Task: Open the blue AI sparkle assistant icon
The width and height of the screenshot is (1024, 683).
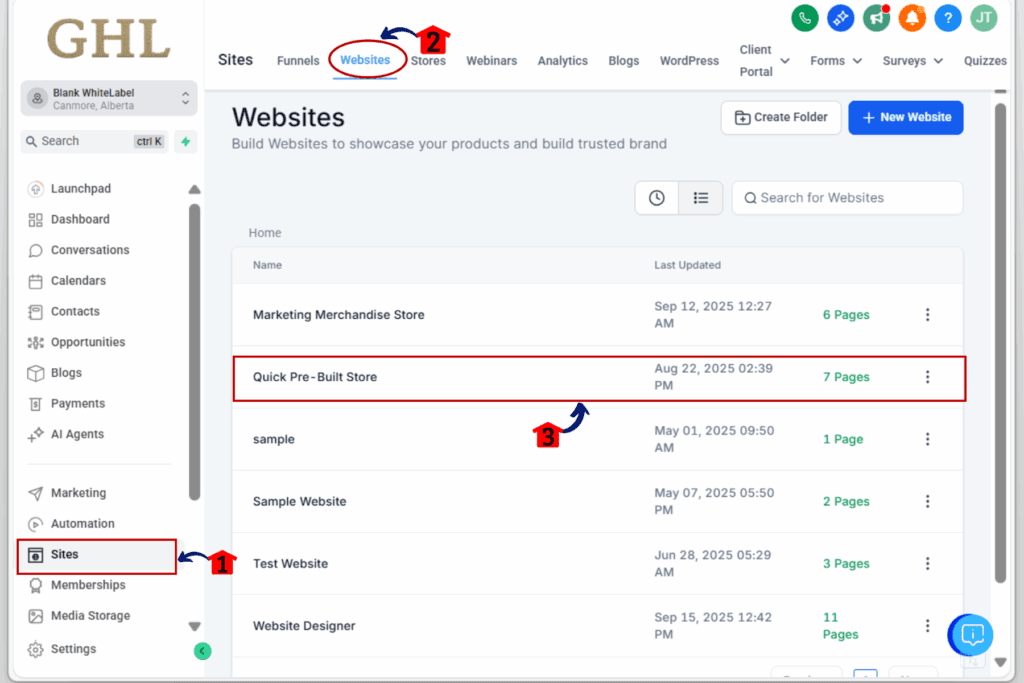Action: click(840, 18)
